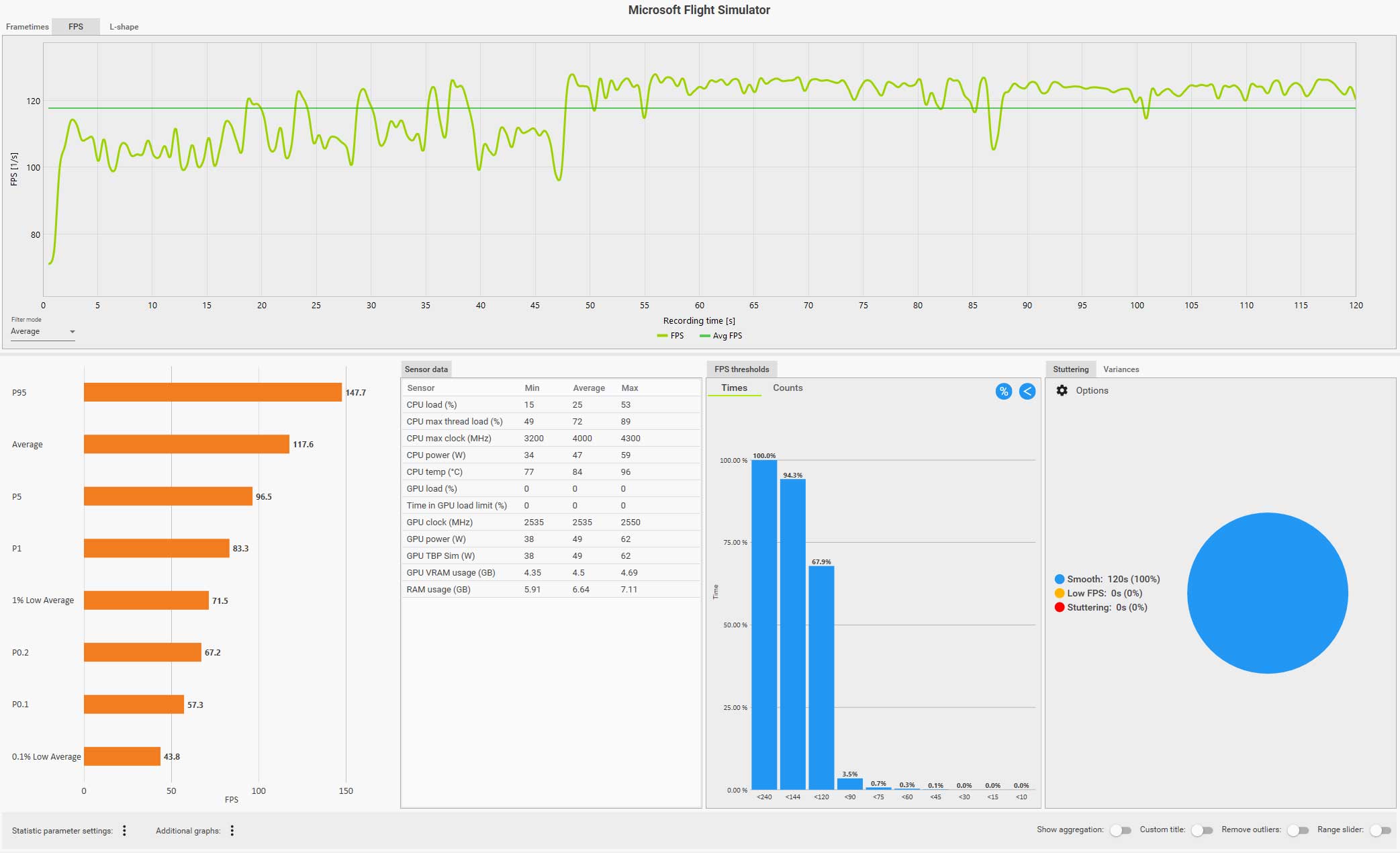Enable the Range slider toggle

(x=1380, y=831)
